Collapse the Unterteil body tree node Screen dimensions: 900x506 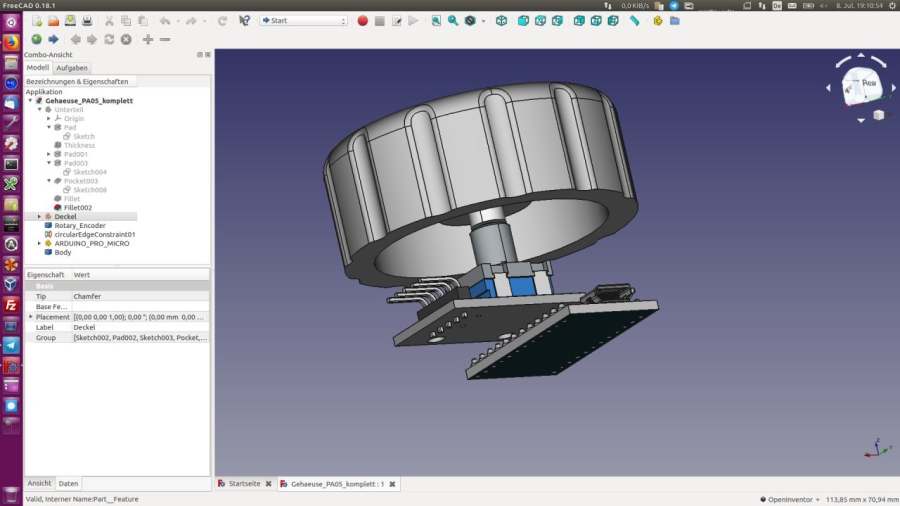pos(40,110)
